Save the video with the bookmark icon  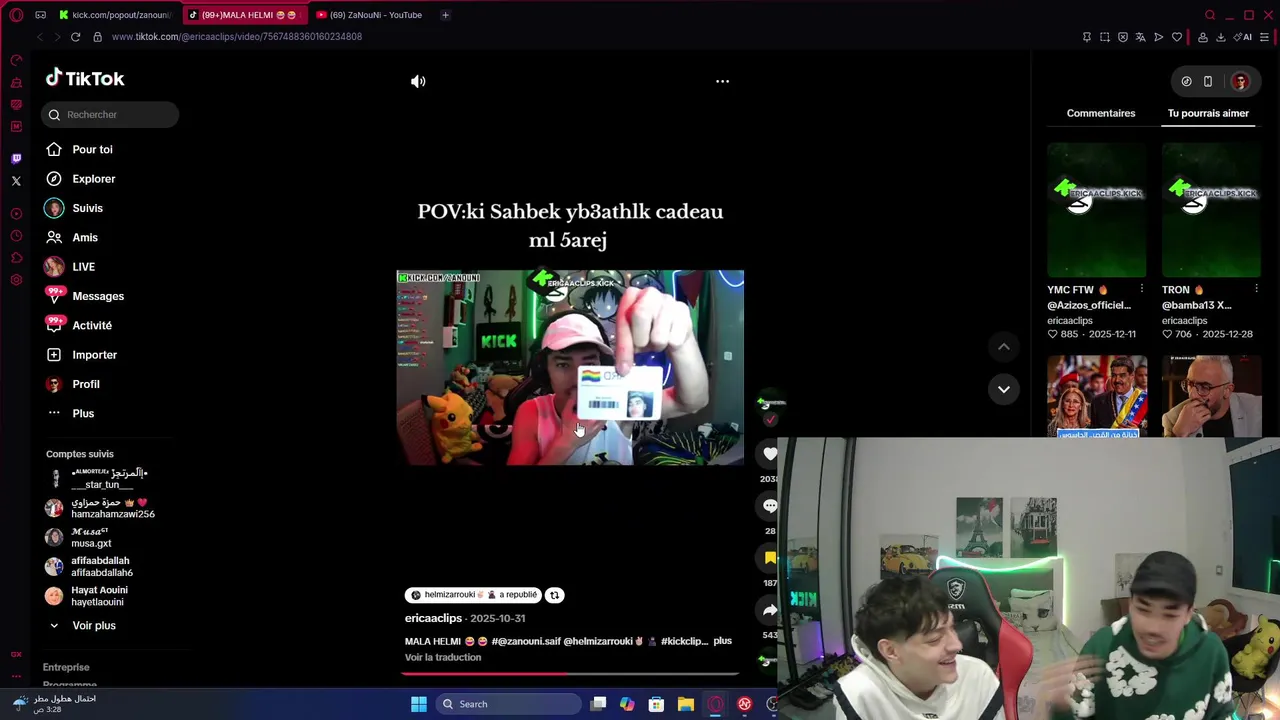[x=770, y=558]
